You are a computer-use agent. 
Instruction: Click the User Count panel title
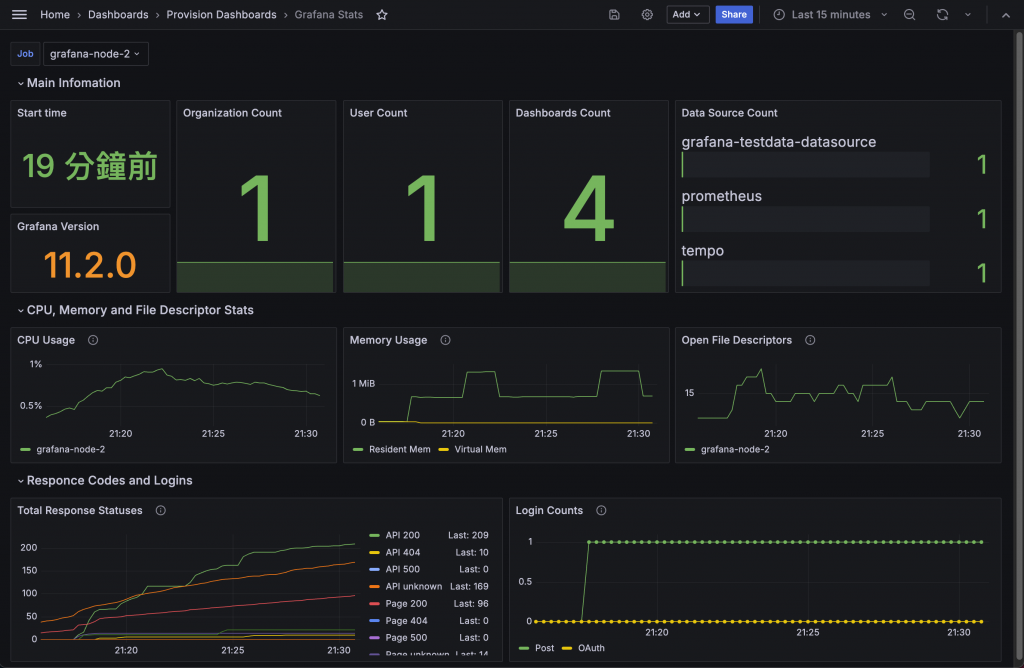pyautogui.click(x=378, y=113)
